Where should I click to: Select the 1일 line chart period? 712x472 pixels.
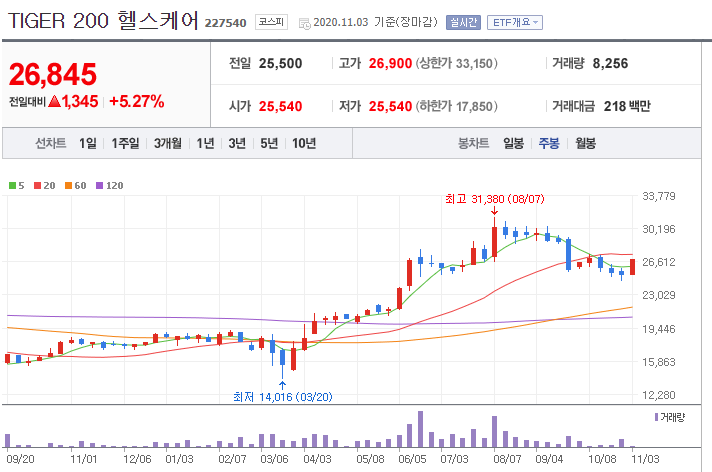coord(88,144)
